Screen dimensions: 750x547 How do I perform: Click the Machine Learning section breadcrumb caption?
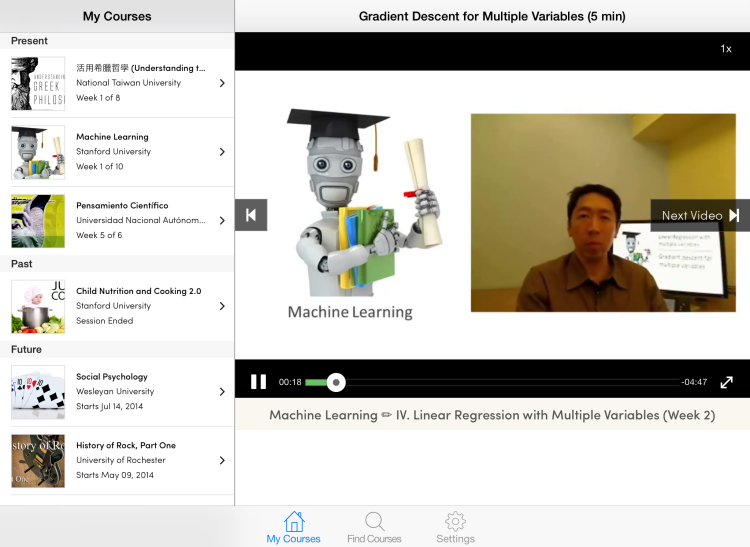pyautogui.click(x=492, y=415)
